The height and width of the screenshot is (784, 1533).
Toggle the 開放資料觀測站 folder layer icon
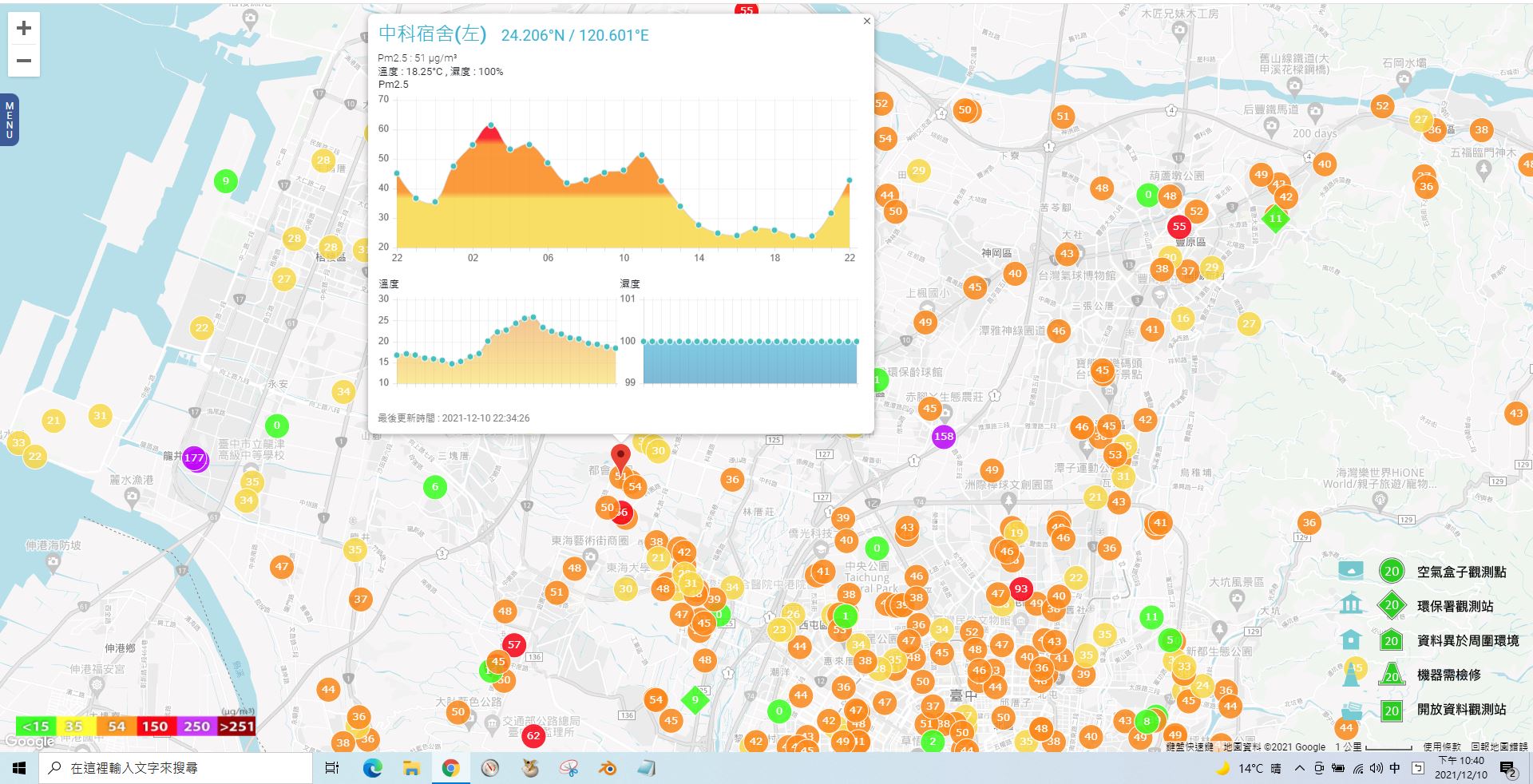pos(1352,710)
